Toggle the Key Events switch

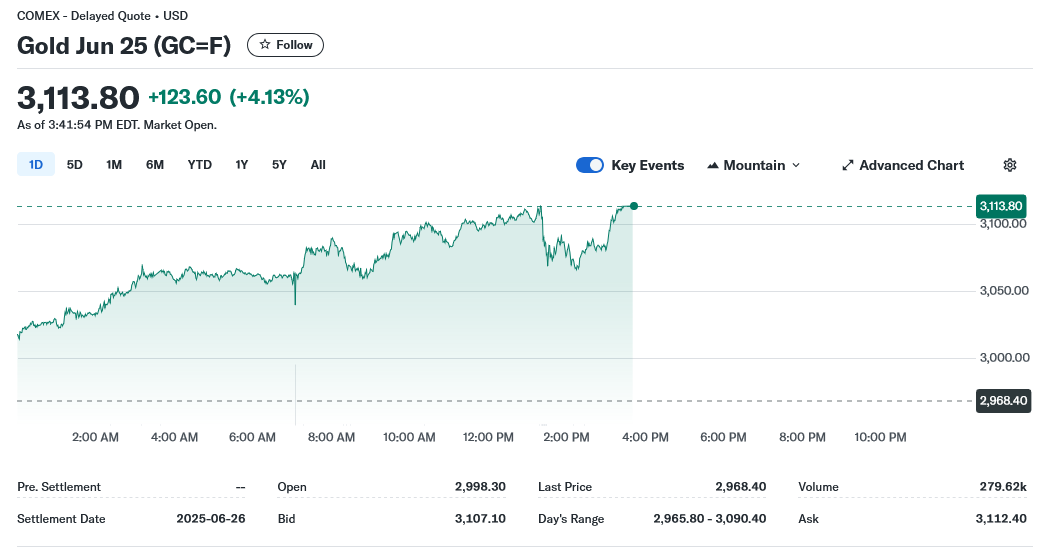[590, 165]
